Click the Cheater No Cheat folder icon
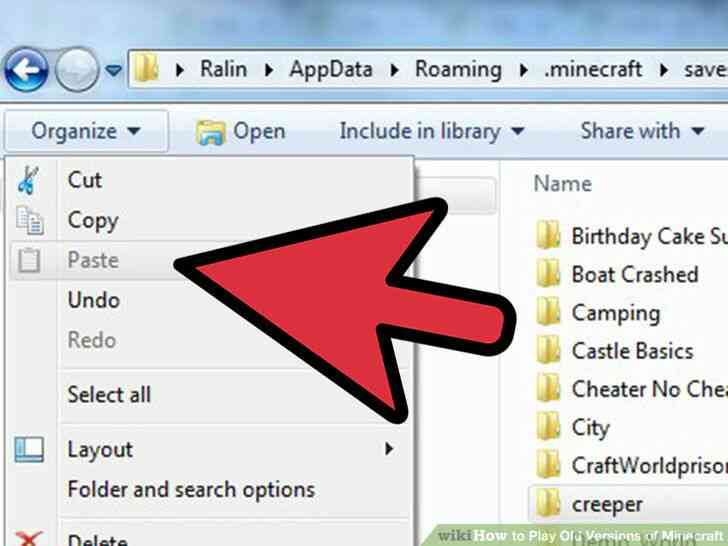The width and height of the screenshot is (728, 546). click(x=548, y=388)
